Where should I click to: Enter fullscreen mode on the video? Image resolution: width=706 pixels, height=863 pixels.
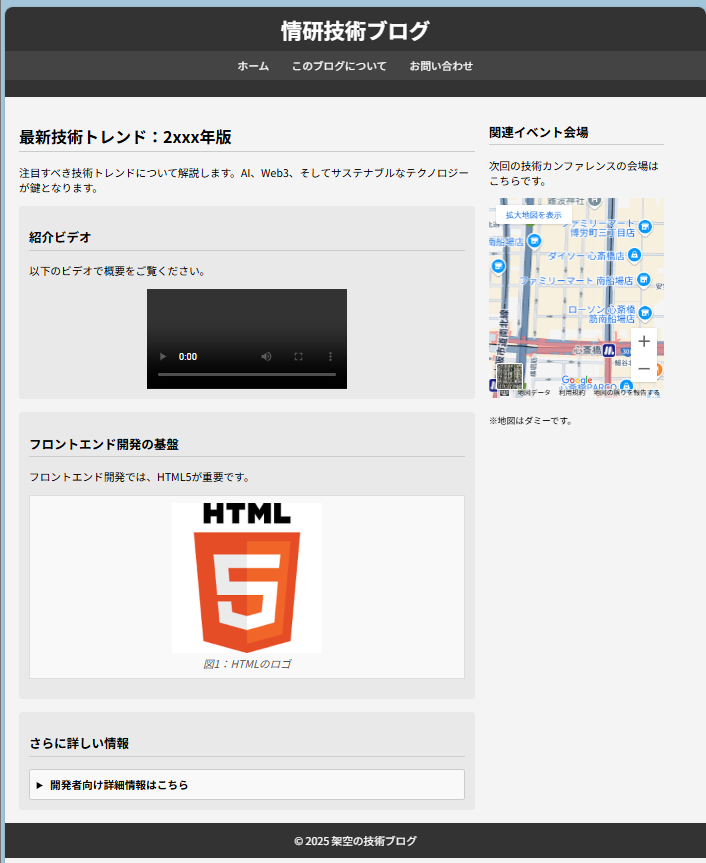[298, 357]
